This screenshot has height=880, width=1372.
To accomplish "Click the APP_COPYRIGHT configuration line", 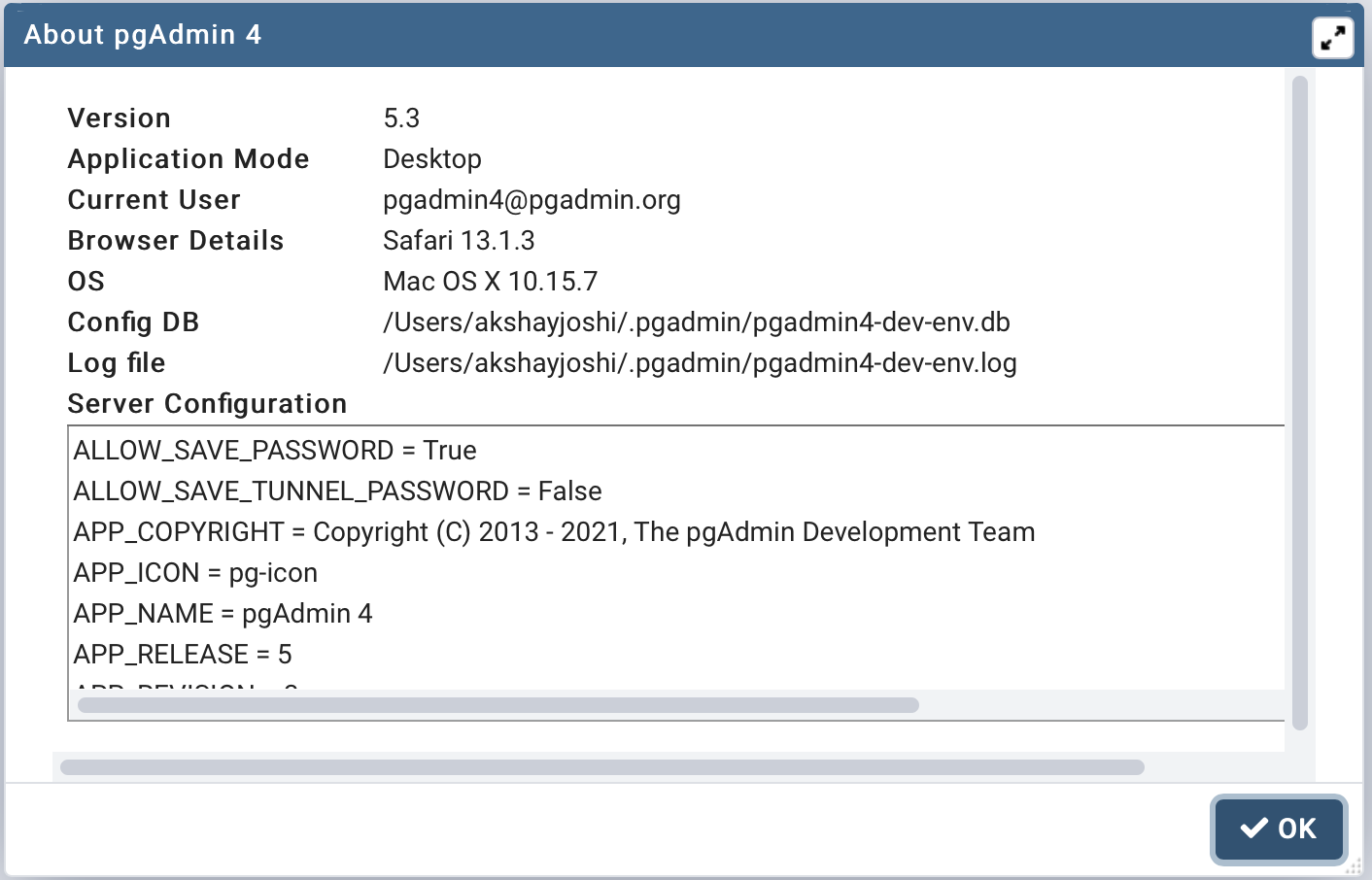I will (554, 532).
